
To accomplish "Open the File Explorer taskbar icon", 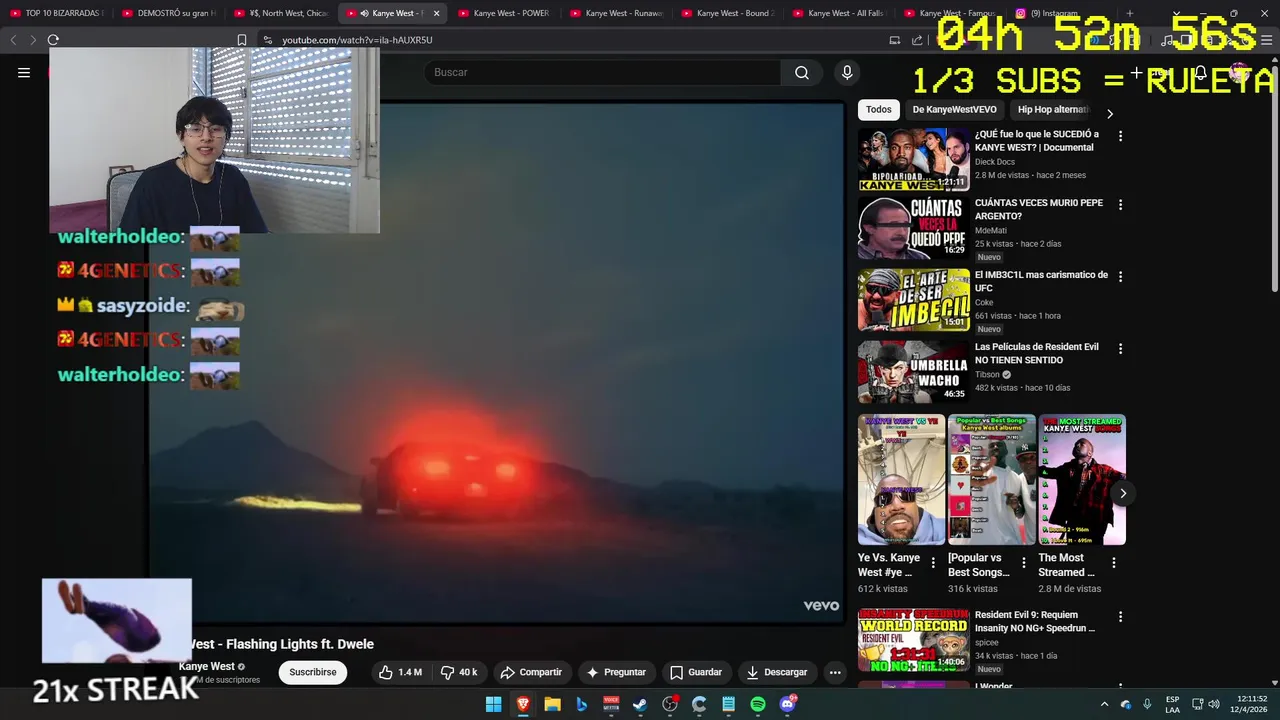I will tap(552, 704).
